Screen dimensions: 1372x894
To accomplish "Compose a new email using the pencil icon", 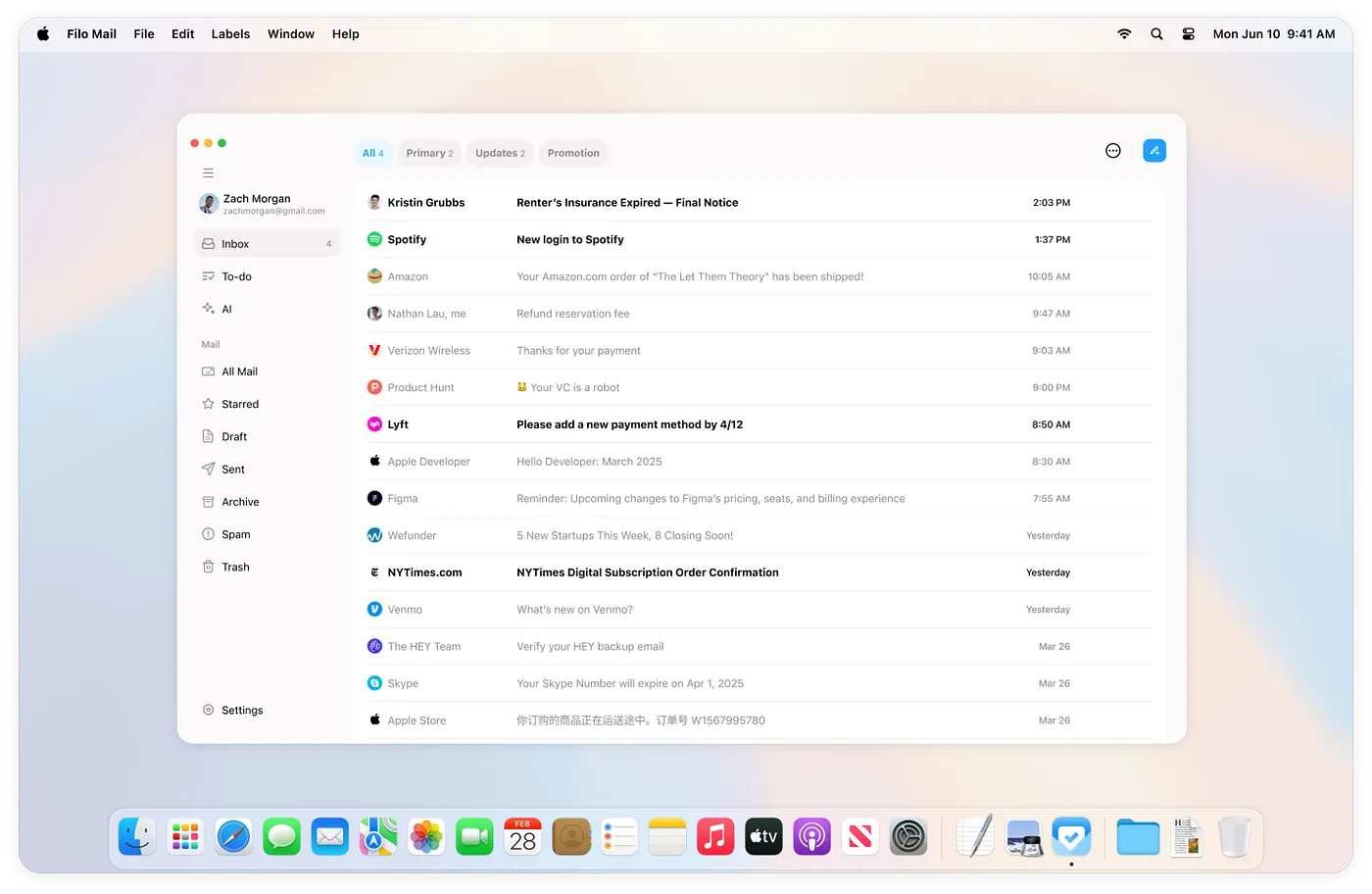I will 1153,150.
